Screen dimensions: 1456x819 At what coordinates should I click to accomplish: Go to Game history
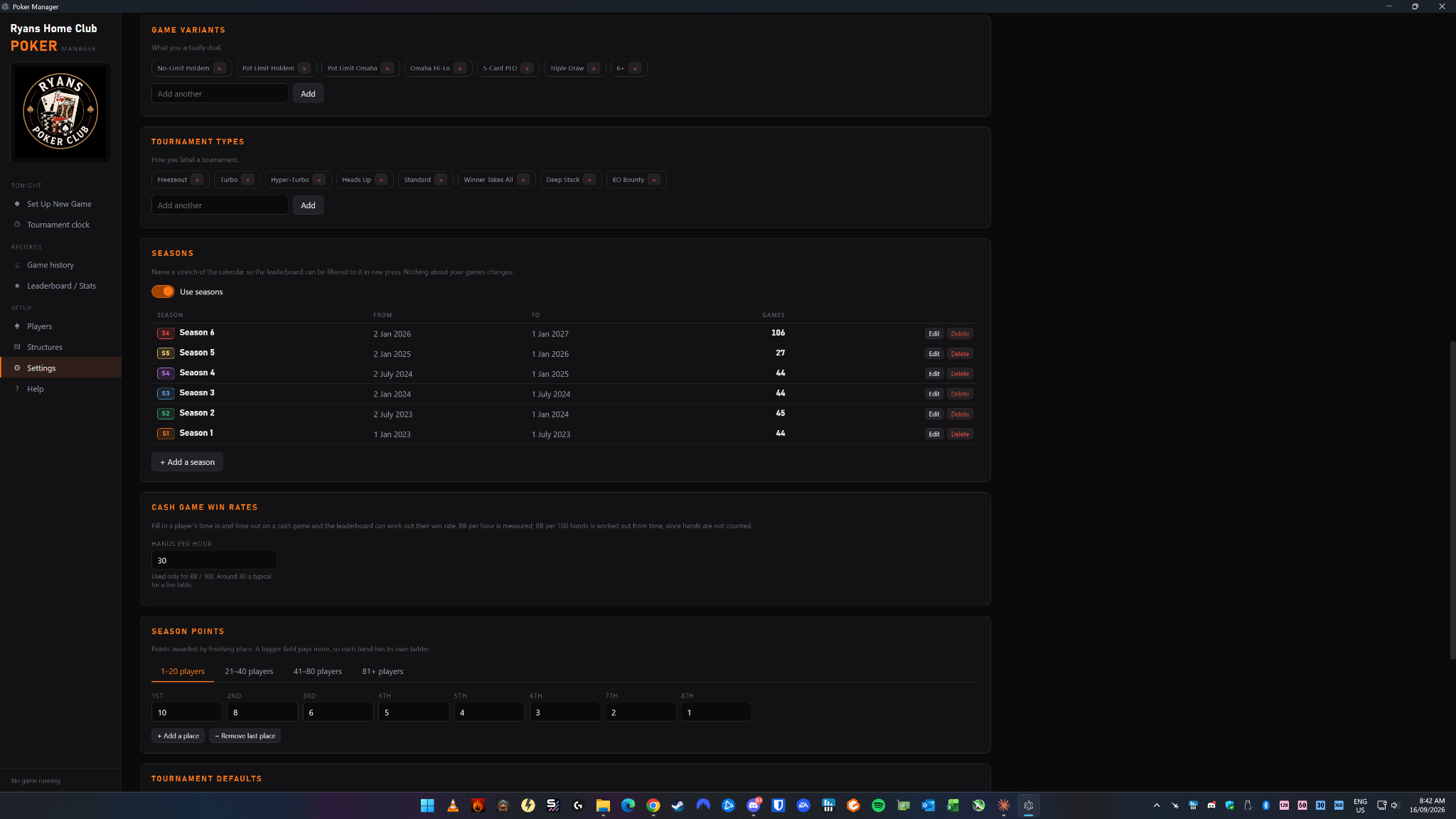60,265
